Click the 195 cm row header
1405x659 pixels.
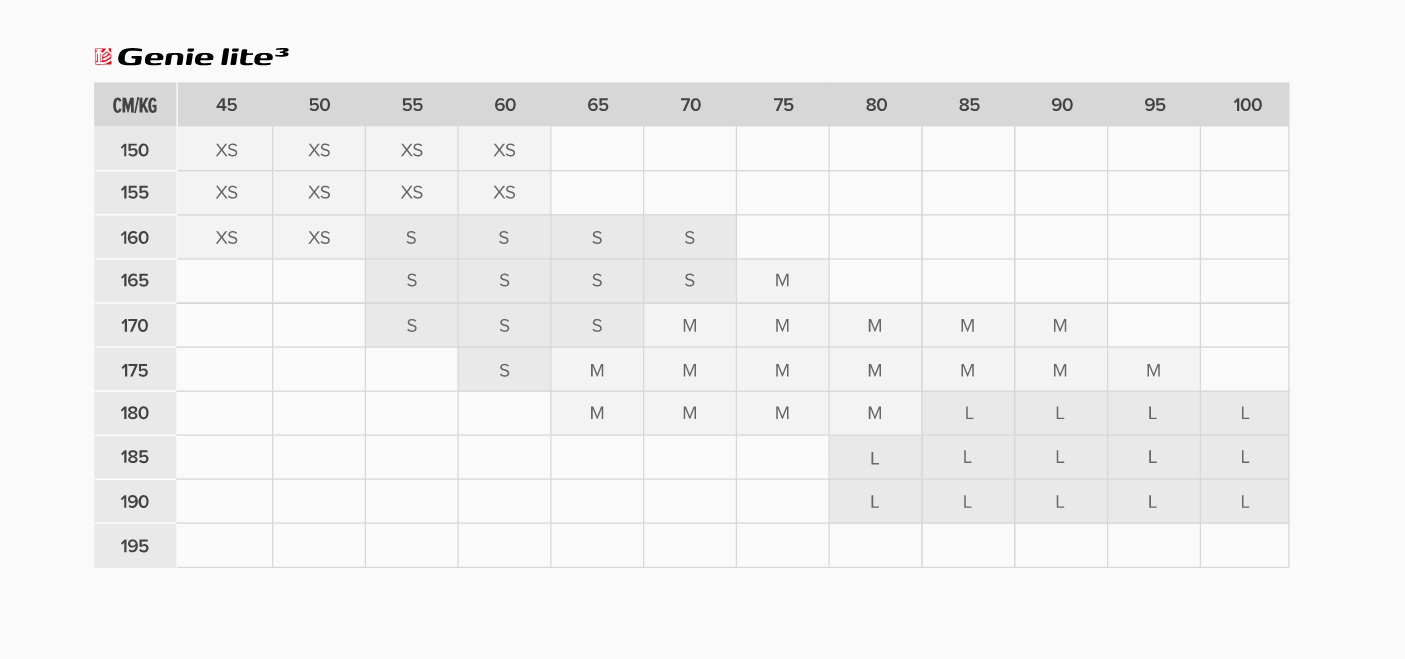coord(135,546)
